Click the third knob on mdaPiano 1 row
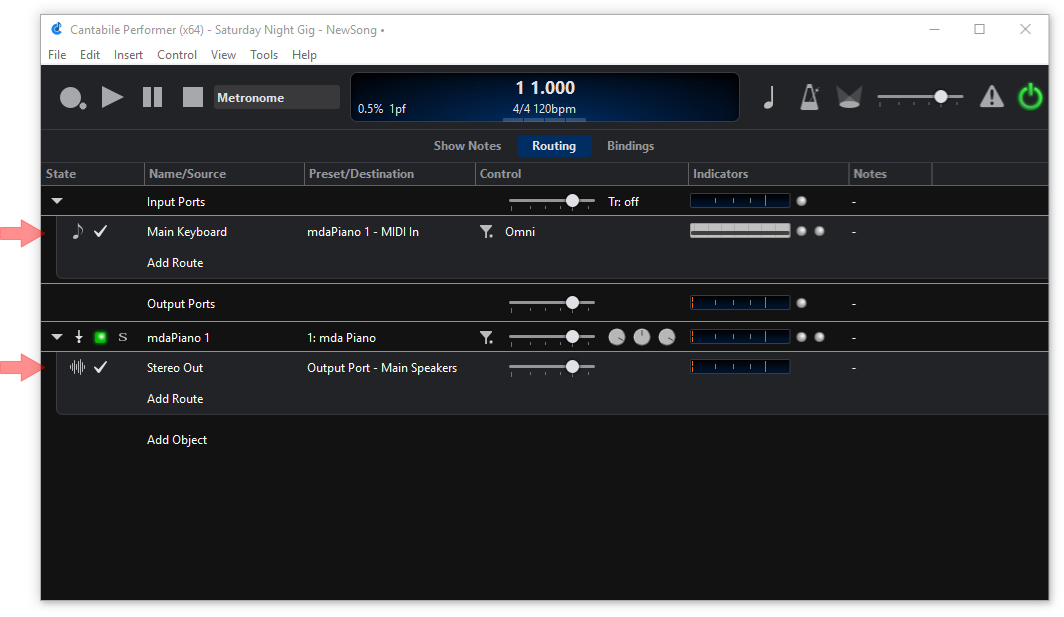The height and width of the screenshot is (617, 1064). pyautogui.click(x=667, y=337)
